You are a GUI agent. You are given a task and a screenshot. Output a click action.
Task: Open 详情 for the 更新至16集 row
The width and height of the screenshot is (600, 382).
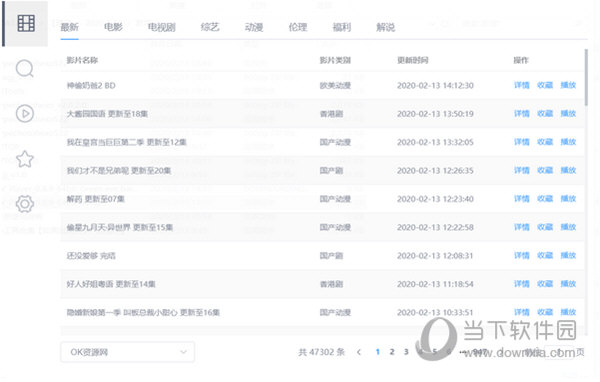tap(522, 312)
